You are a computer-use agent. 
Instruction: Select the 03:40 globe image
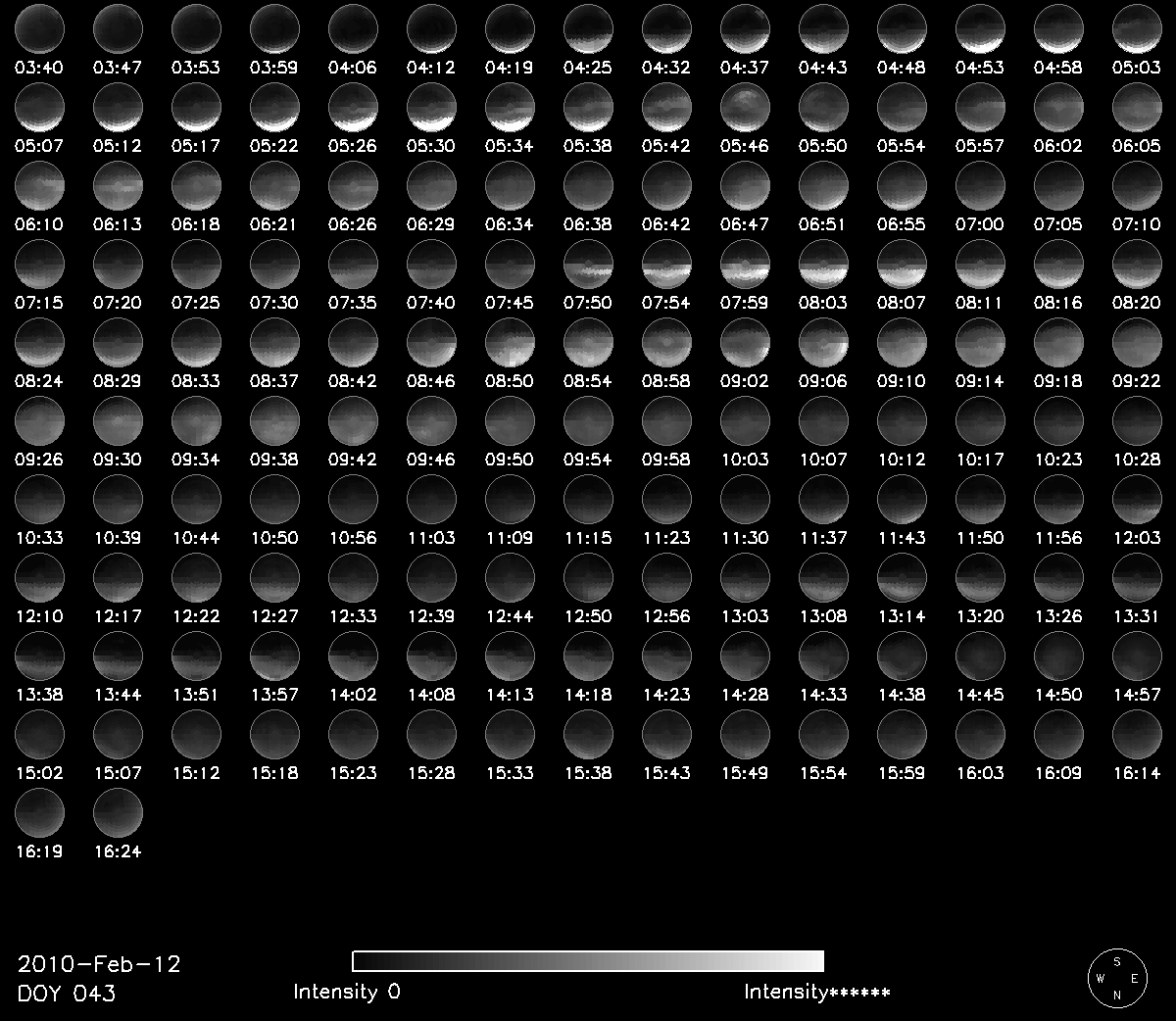coord(39,28)
